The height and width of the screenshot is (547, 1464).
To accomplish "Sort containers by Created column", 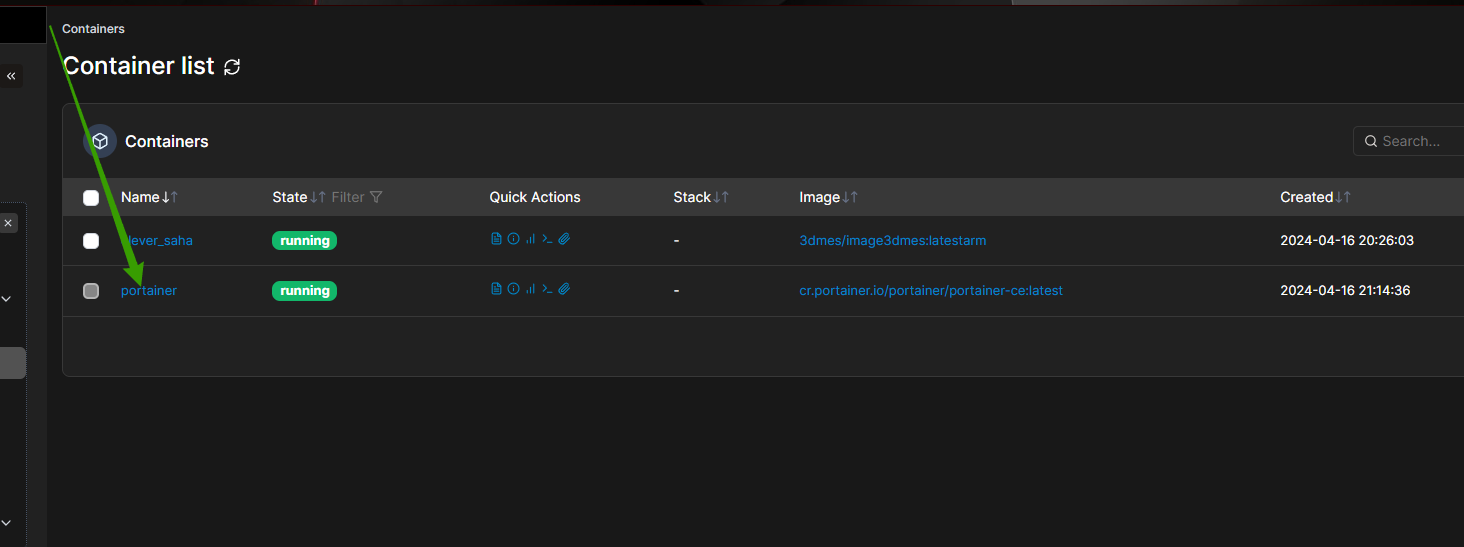I will [x=1316, y=197].
